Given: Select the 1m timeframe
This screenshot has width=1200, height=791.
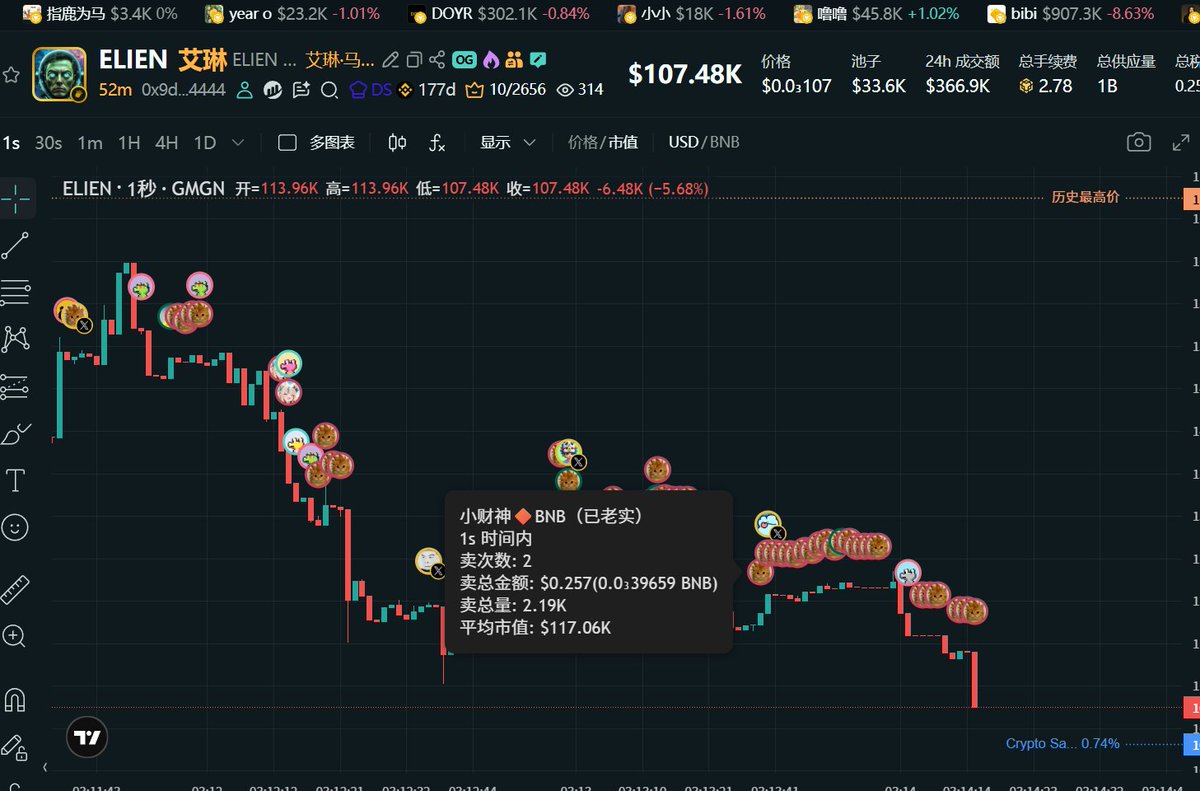Looking at the screenshot, I should (90, 143).
